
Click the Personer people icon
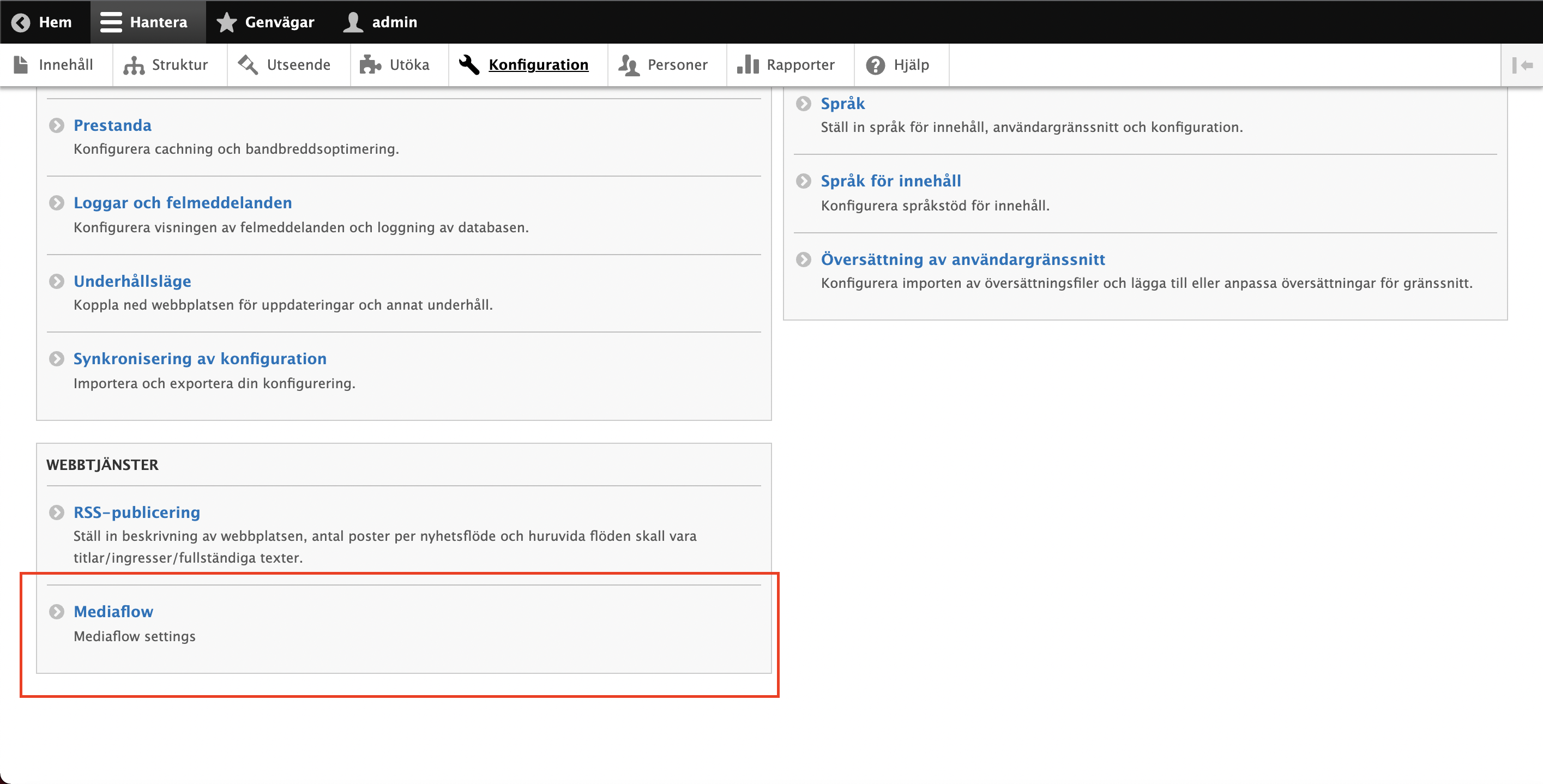pos(628,65)
